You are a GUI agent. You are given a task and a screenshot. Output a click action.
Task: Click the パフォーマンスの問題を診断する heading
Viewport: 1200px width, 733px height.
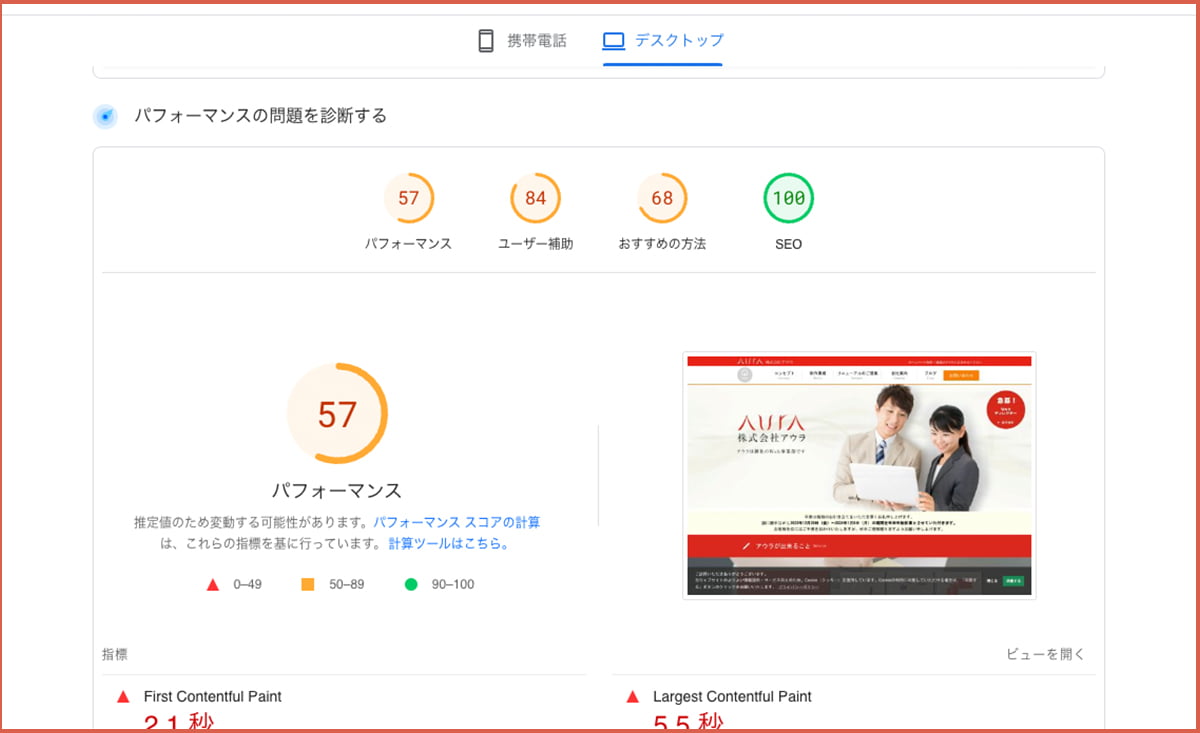[x=260, y=116]
